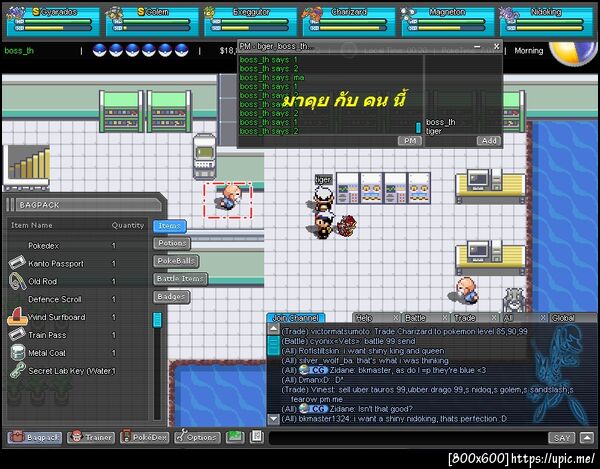The height and width of the screenshot is (469, 600).
Task: Click the Kanto Passport item icon
Action: click(x=17, y=263)
